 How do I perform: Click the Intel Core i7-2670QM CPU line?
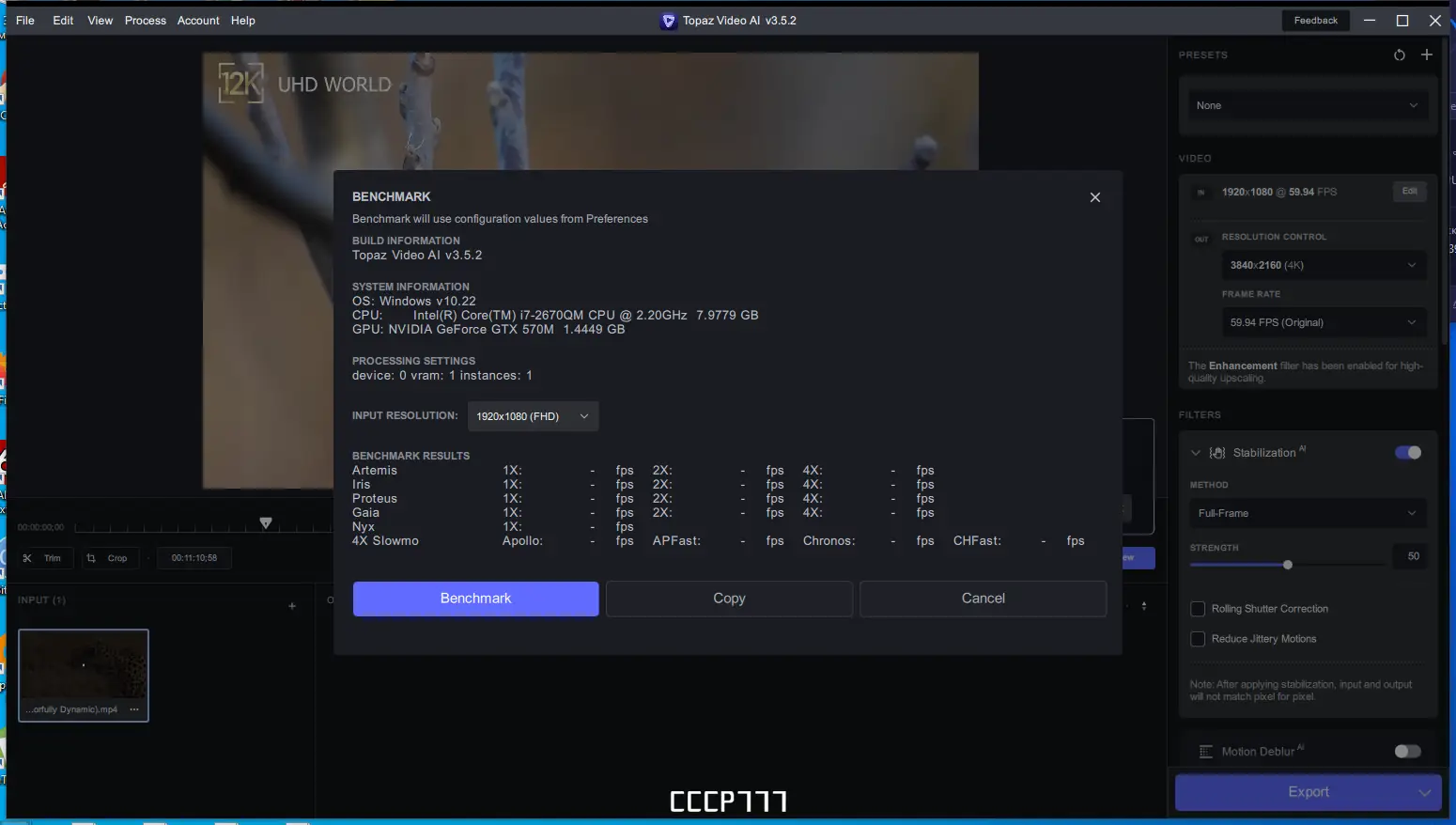[555, 316]
